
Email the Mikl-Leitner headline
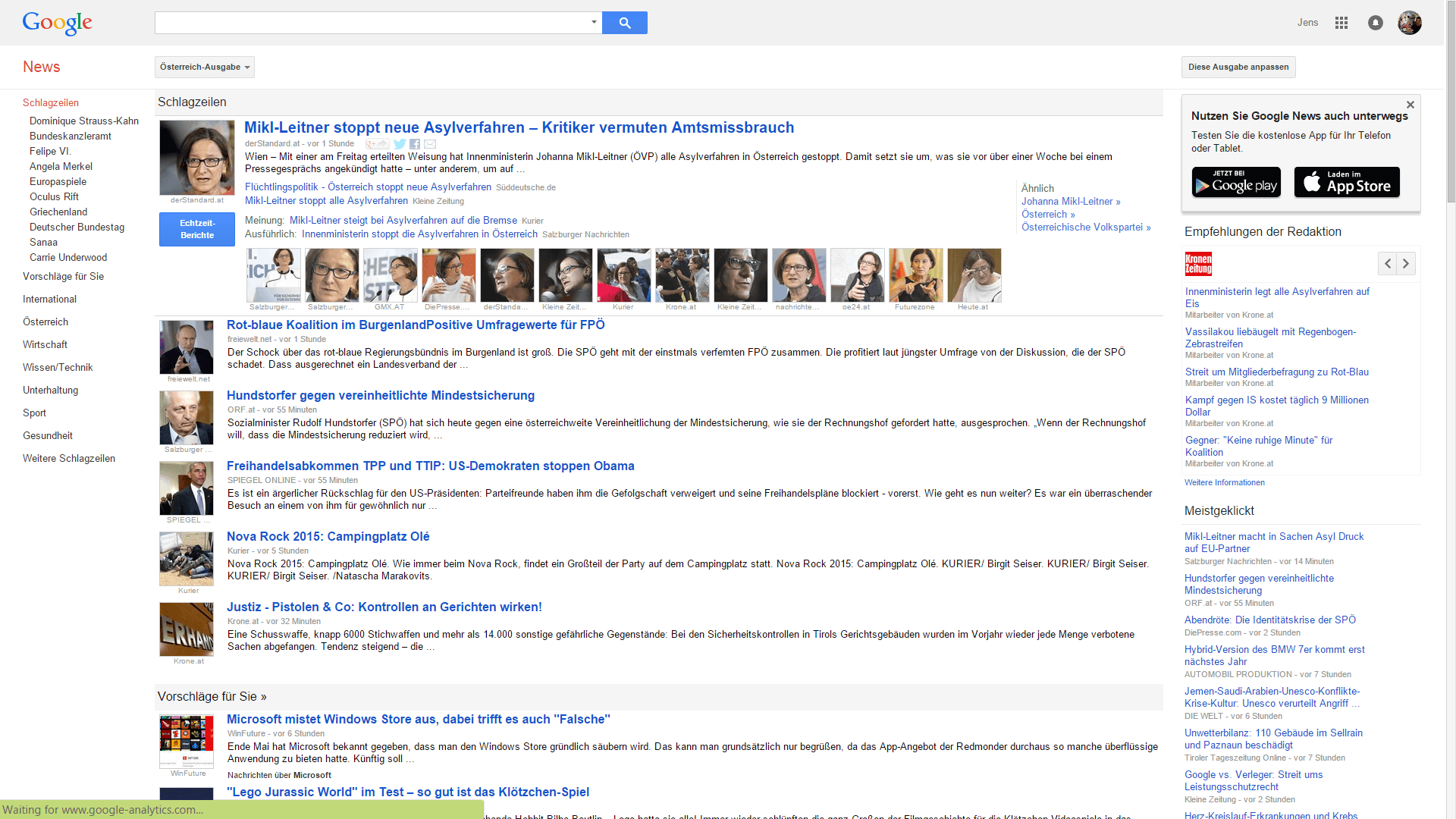pos(430,144)
